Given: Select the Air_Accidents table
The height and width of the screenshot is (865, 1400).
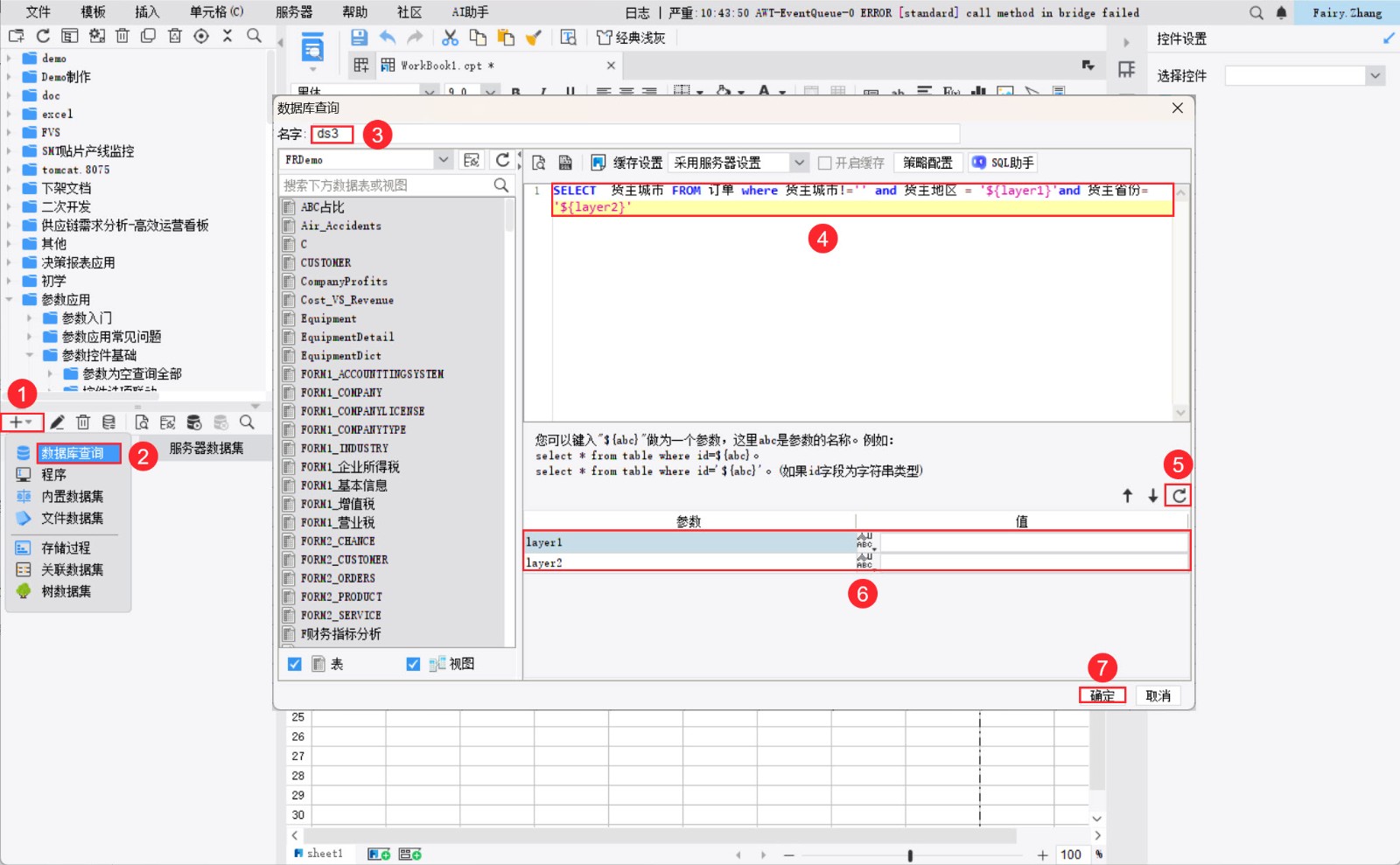Looking at the screenshot, I should tap(340, 226).
